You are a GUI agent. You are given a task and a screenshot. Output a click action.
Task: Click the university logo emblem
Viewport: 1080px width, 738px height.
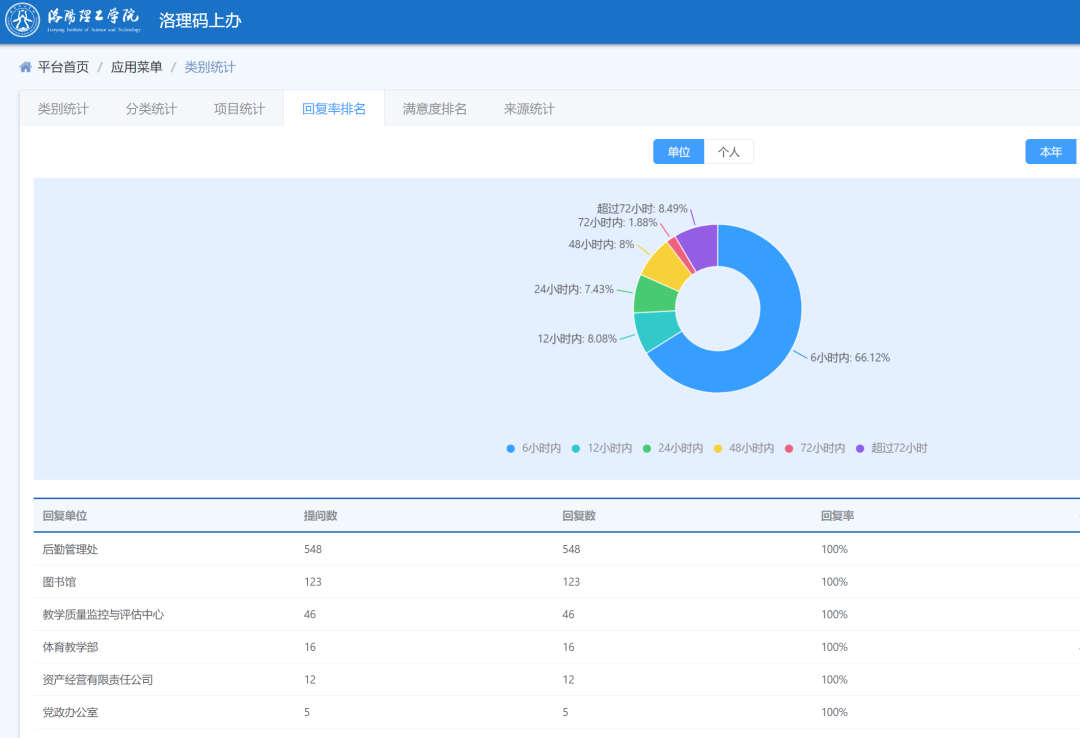click(23, 21)
